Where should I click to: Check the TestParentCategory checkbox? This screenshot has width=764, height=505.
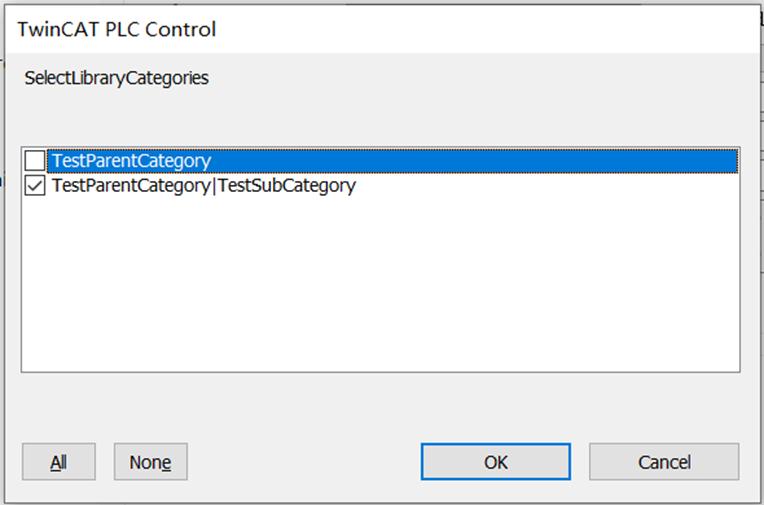(35, 161)
